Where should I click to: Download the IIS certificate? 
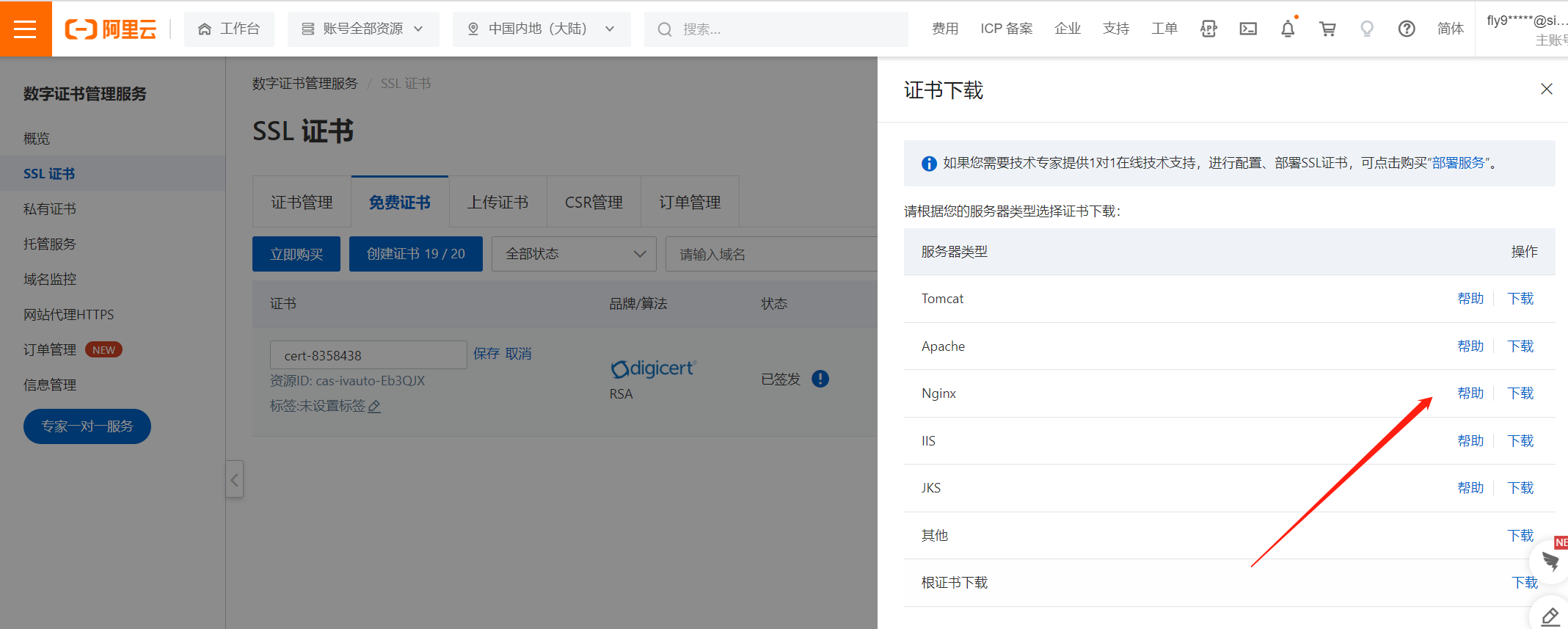[x=1521, y=441]
